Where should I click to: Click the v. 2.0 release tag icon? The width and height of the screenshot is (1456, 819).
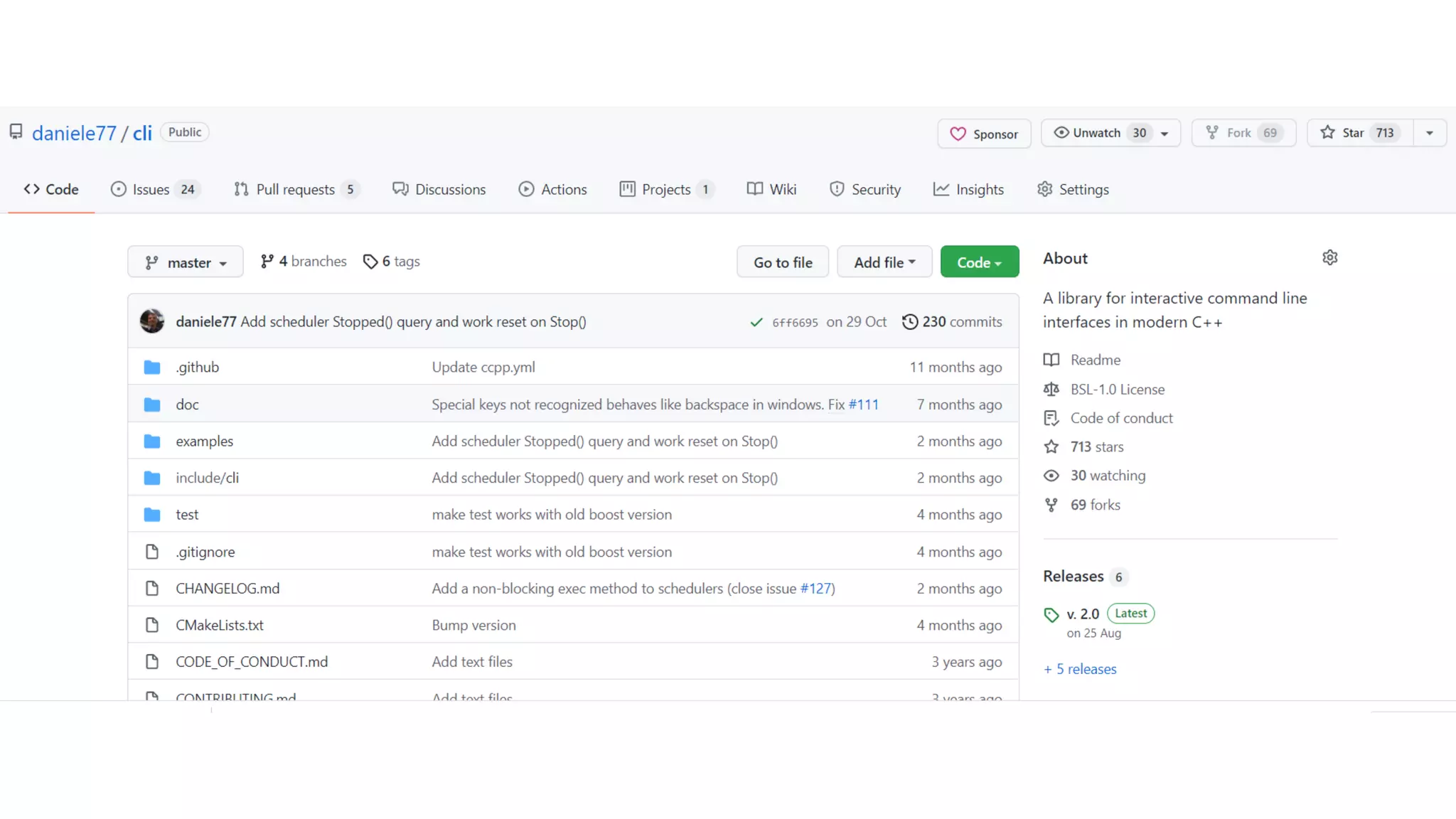coord(1051,615)
